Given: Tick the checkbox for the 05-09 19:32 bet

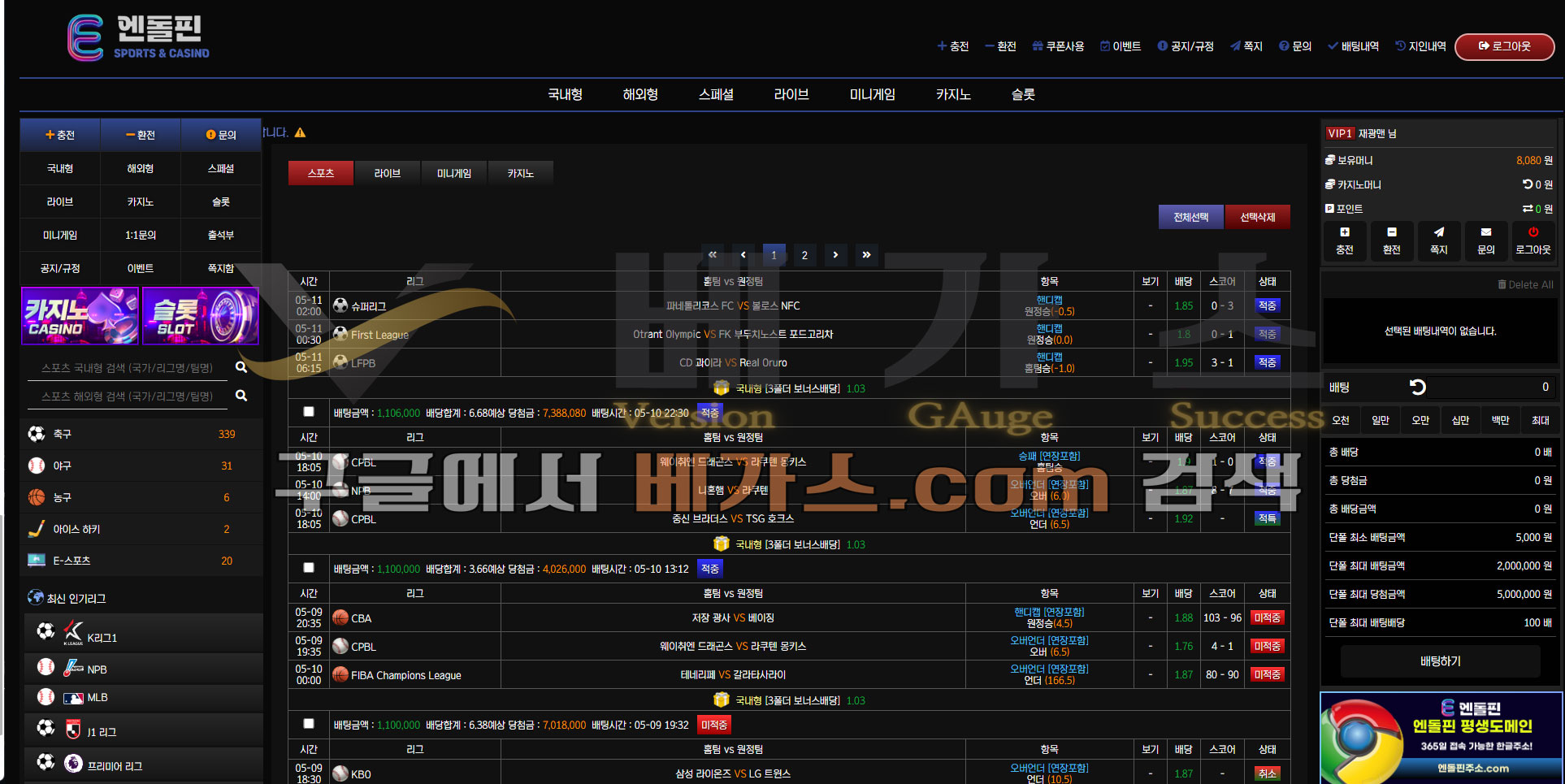Looking at the screenshot, I should click(309, 724).
